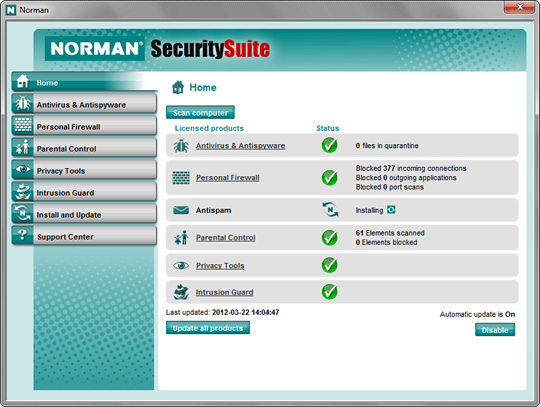
Task: Click the spy icon of Intrusion Guard sidebar item
Action: coord(23,191)
